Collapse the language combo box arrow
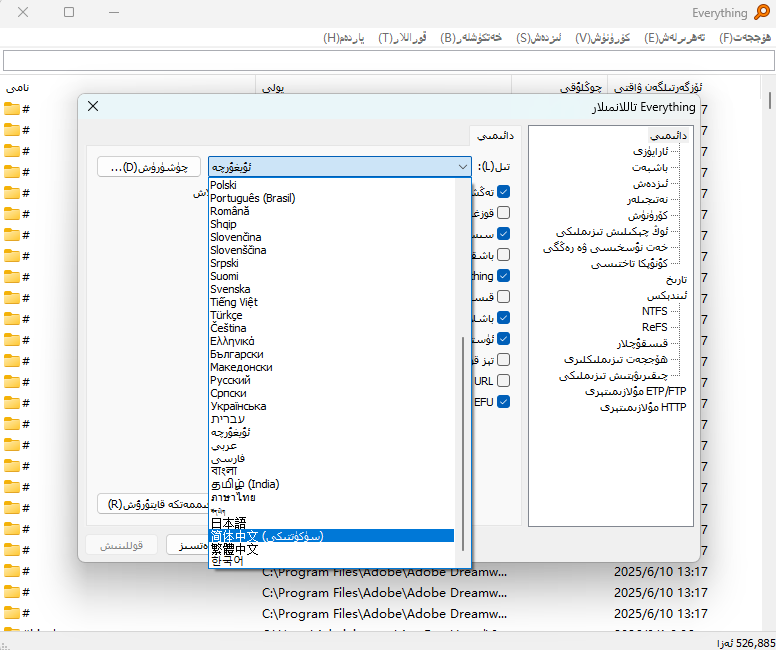776x650 pixels. click(462, 167)
